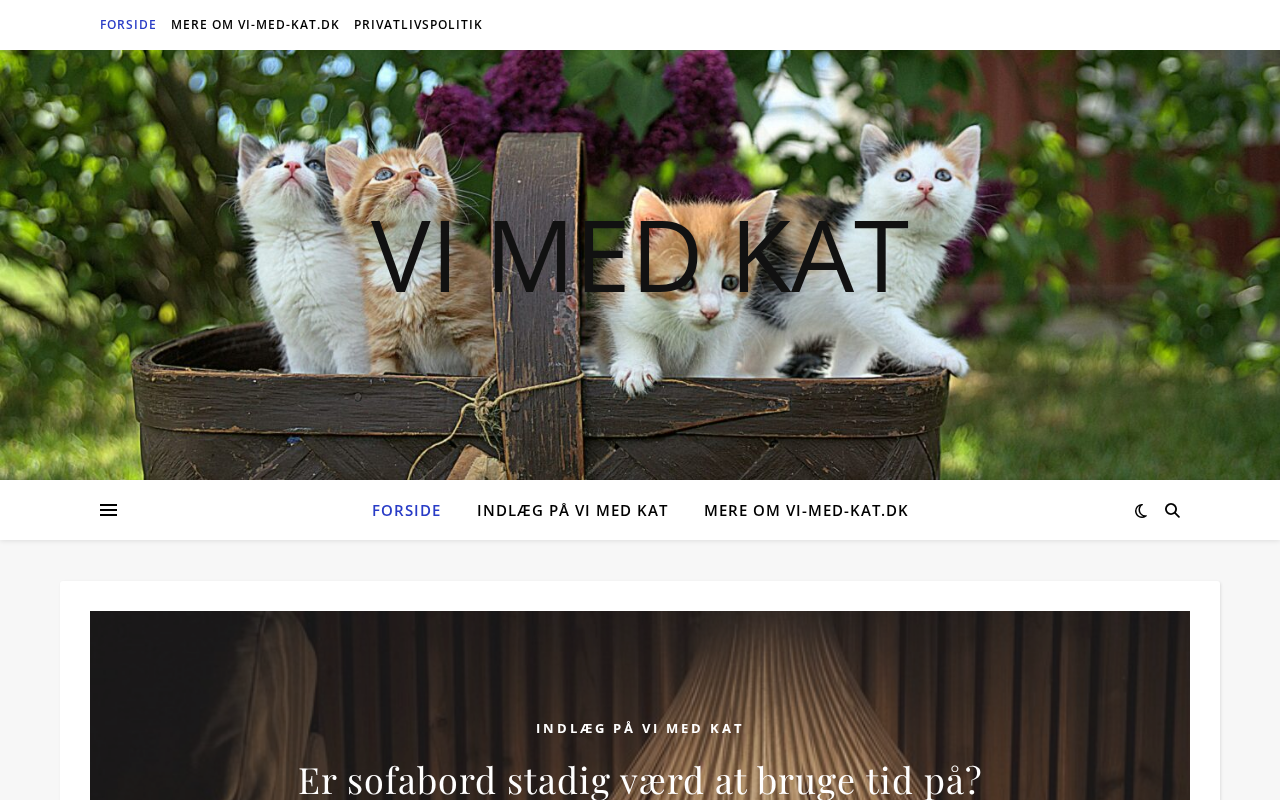Open search with the magnifier icon
The width and height of the screenshot is (1280, 800).
coord(1172,511)
